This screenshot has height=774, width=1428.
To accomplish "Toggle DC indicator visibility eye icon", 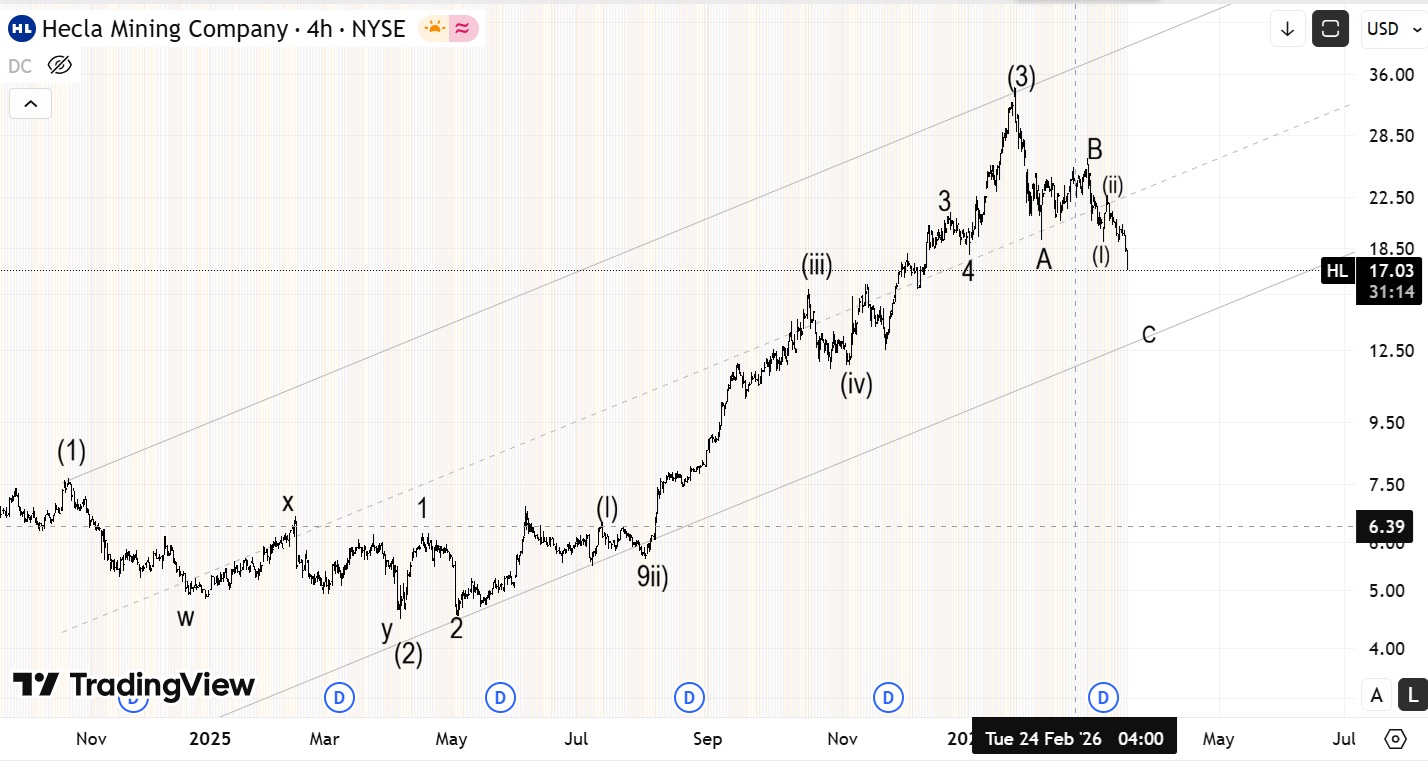I will click(60, 66).
